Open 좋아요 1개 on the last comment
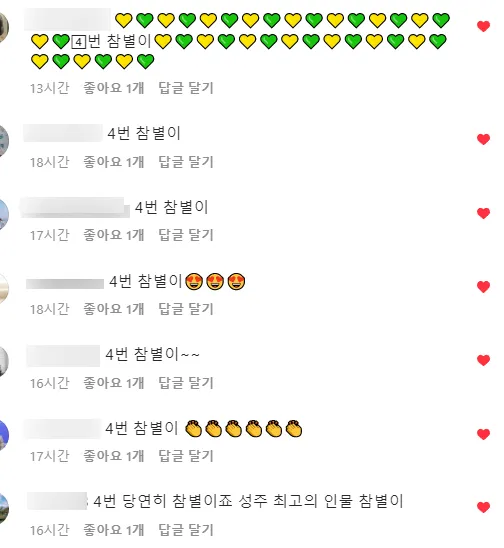This screenshot has height=548, width=504. [114, 529]
